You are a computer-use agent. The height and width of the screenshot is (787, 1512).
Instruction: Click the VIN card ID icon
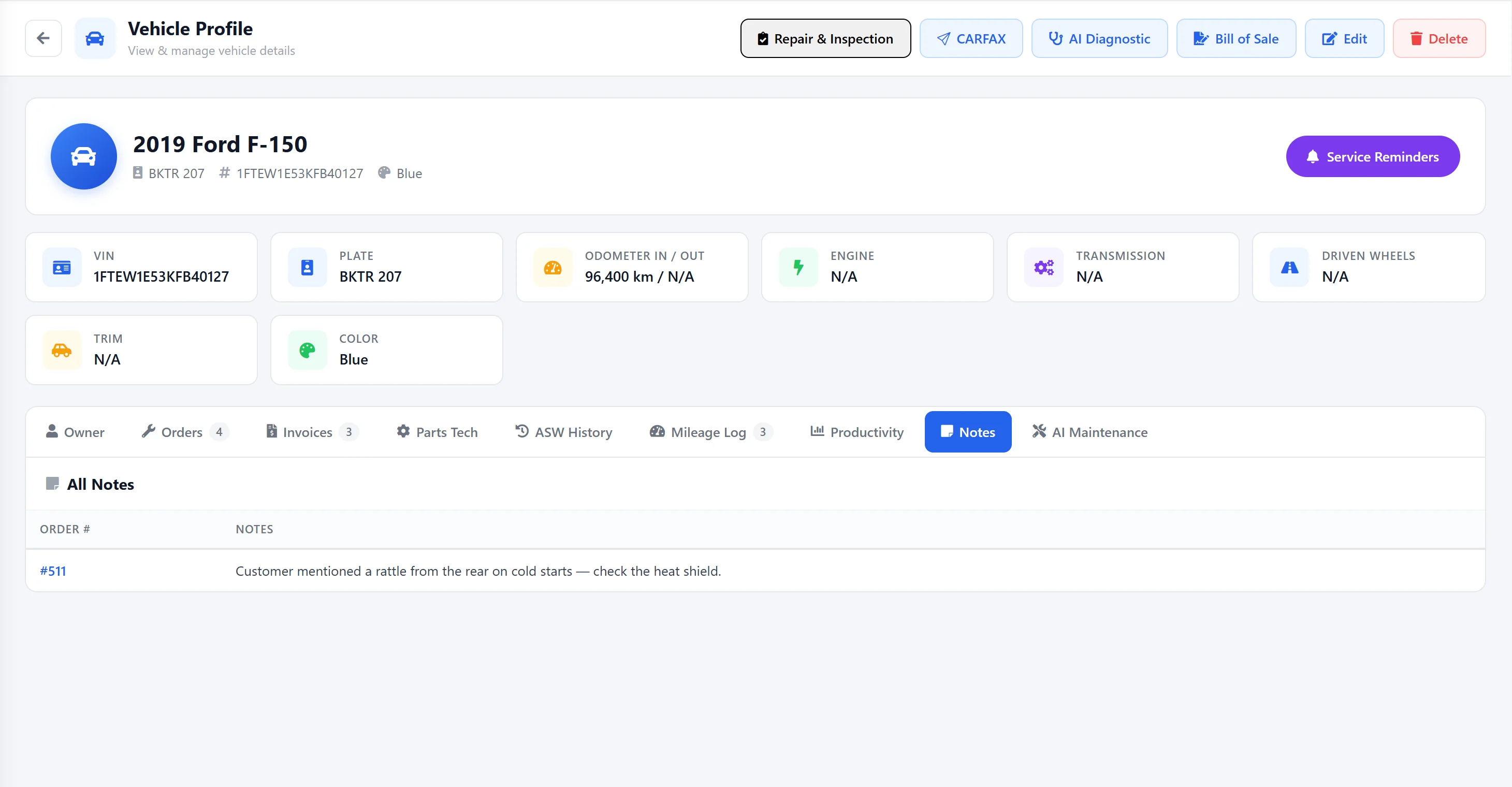click(x=62, y=268)
